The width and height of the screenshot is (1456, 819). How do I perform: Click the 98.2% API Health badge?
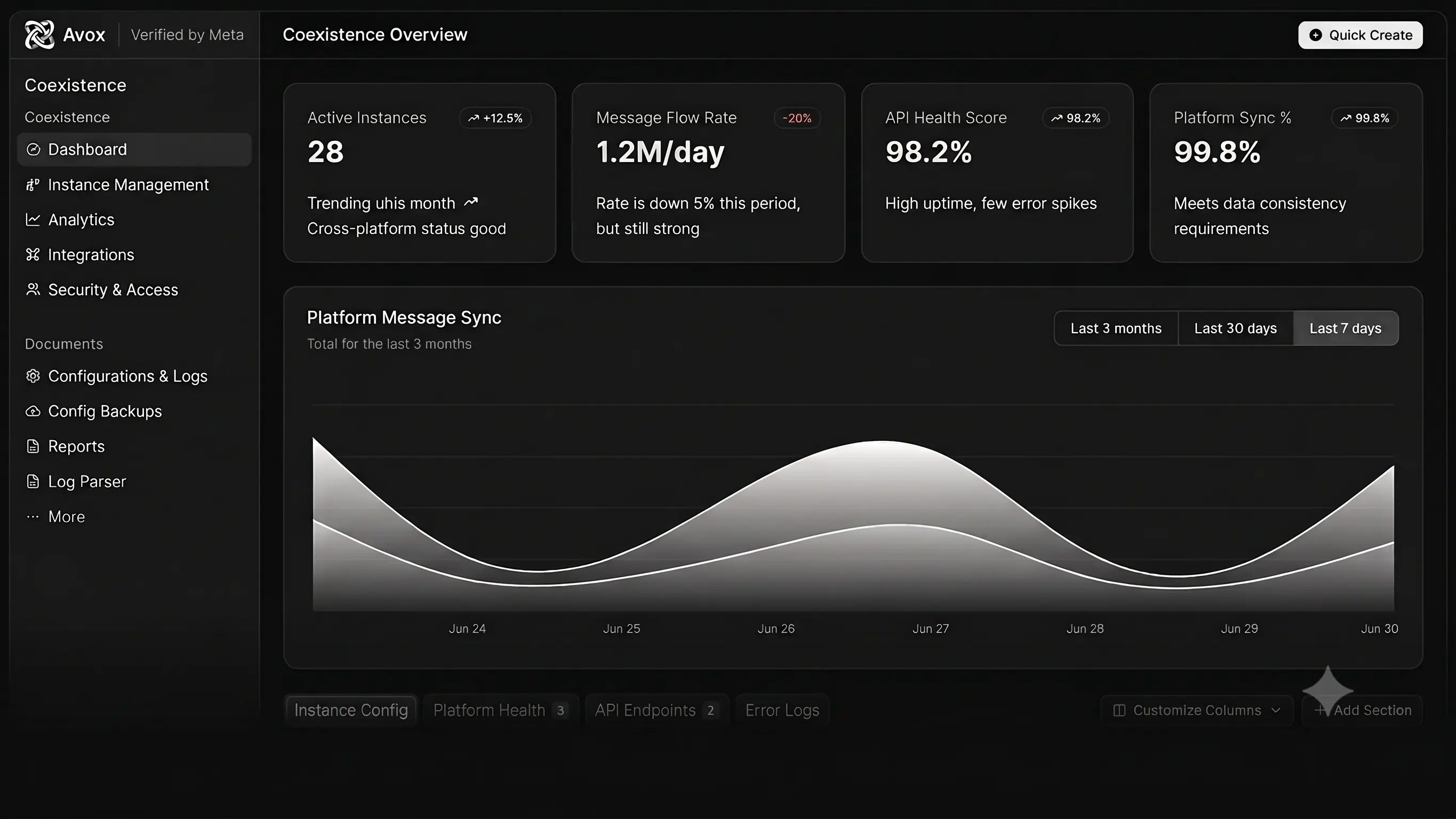tap(1076, 118)
